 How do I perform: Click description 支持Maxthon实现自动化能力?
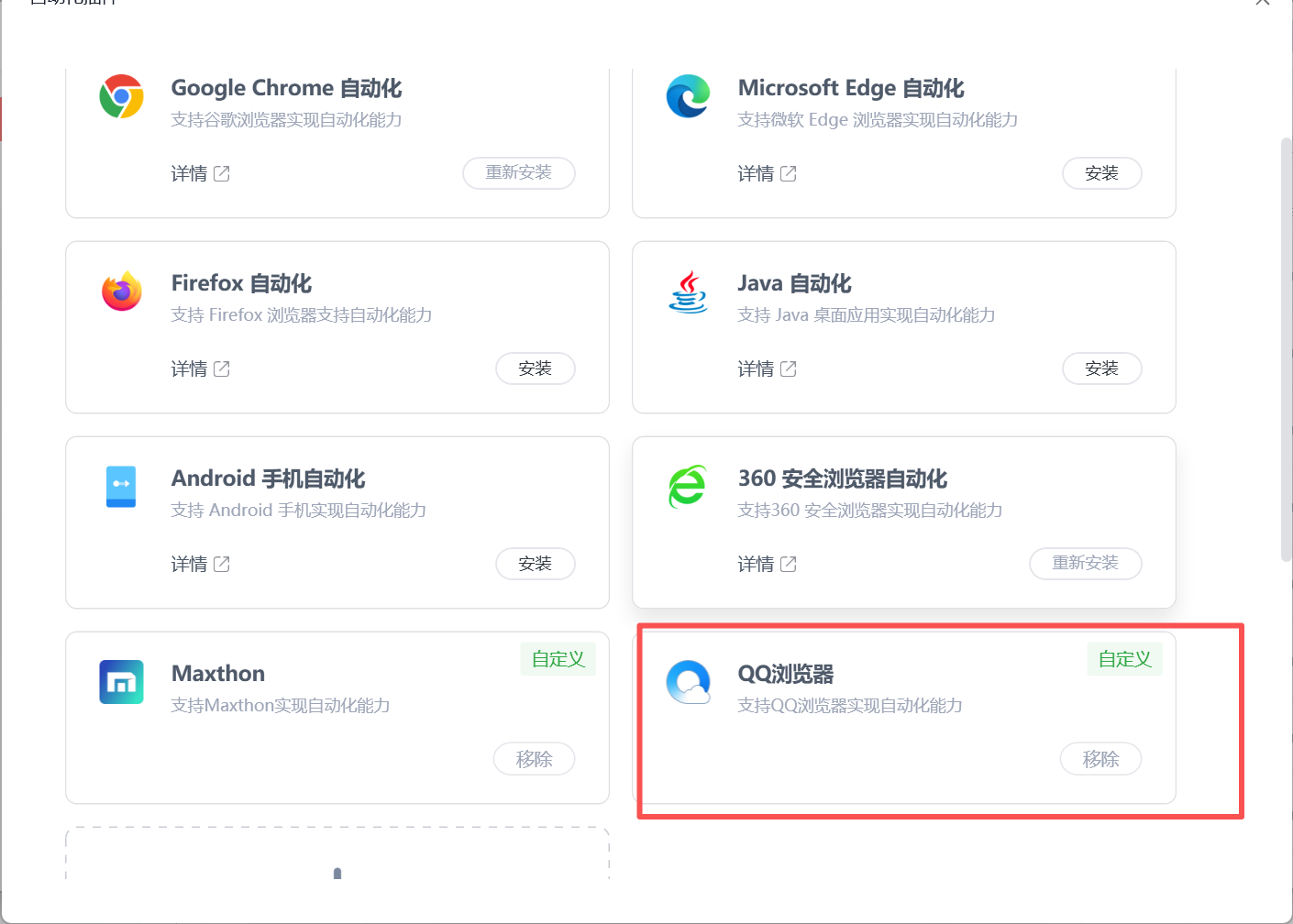pyautogui.click(x=281, y=706)
